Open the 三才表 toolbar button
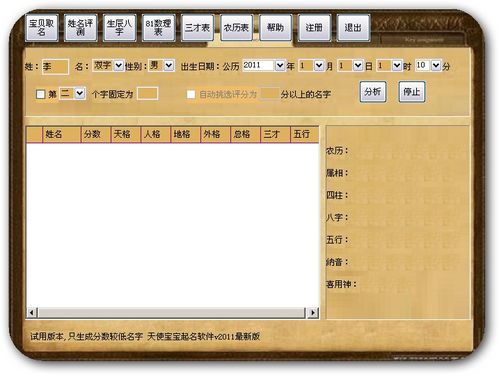Screen dimensions: 499x375 197,28
